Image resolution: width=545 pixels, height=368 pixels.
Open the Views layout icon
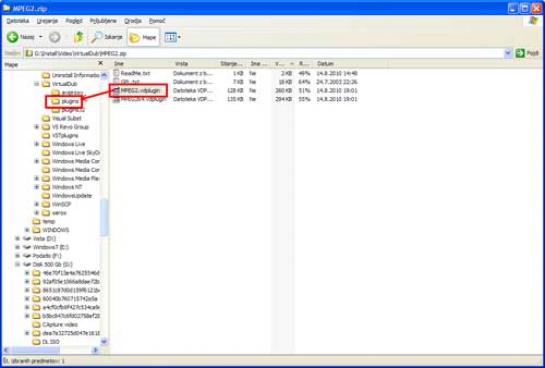(170, 37)
